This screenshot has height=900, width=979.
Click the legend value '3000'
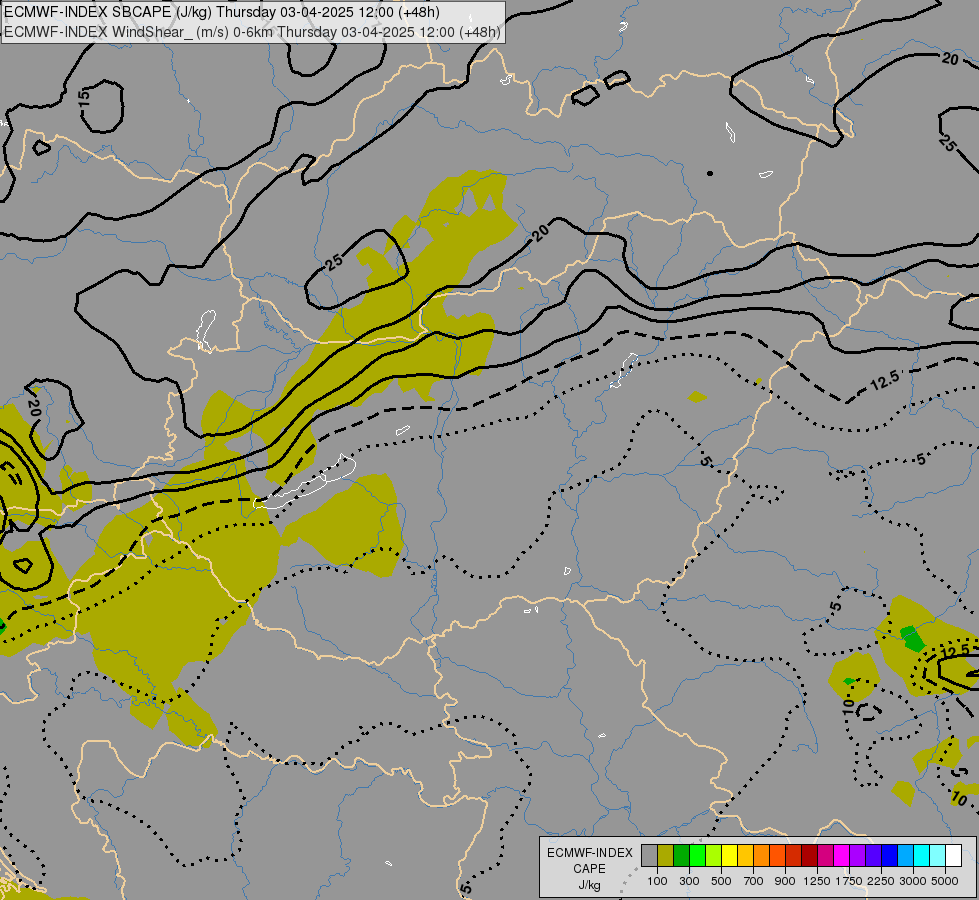click(x=913, y=881)
